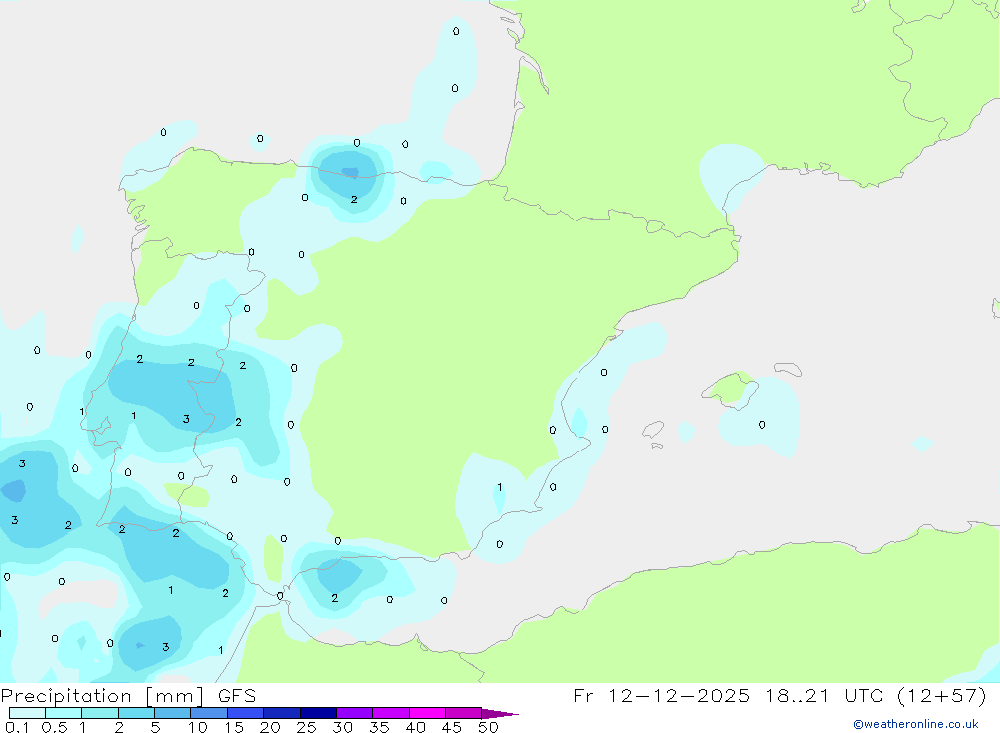1000x733 pixels.
Task: Select the 45–50 mm legend color swatch
Action: pos(463,713)
